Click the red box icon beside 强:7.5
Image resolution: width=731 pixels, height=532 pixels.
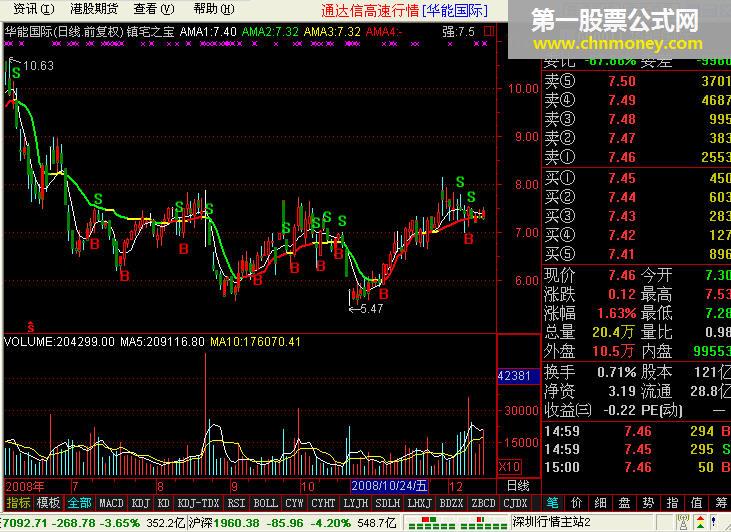pos(489,31)
